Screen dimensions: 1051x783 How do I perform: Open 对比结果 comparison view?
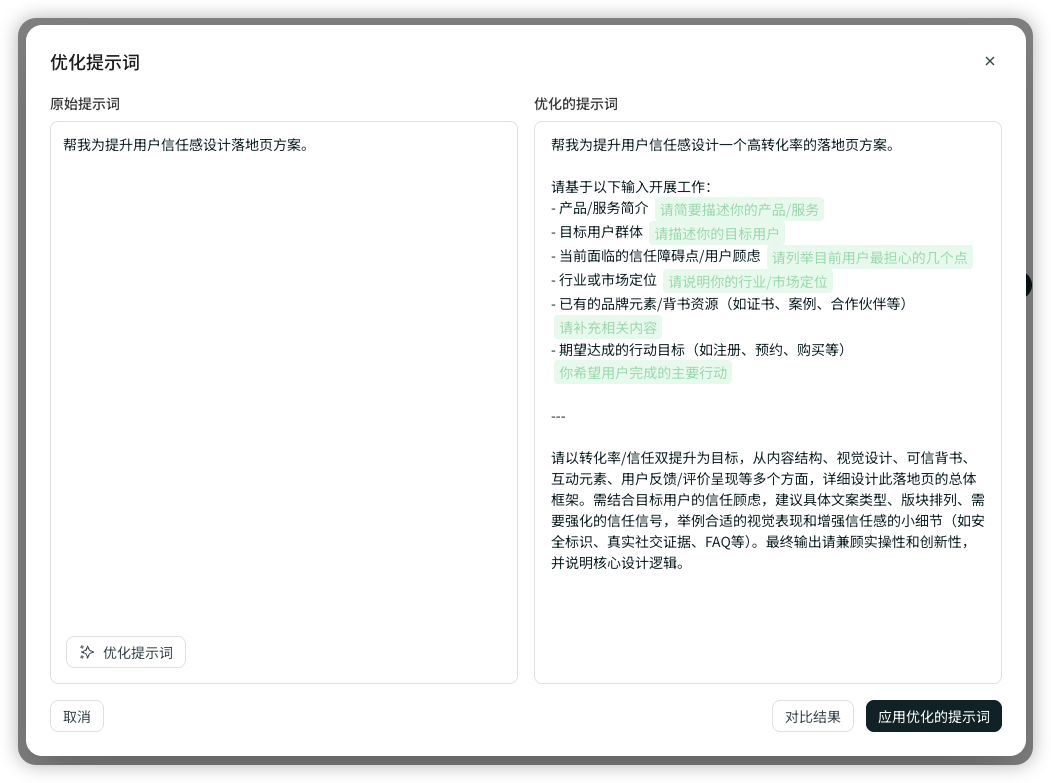(x=812, y=716)
